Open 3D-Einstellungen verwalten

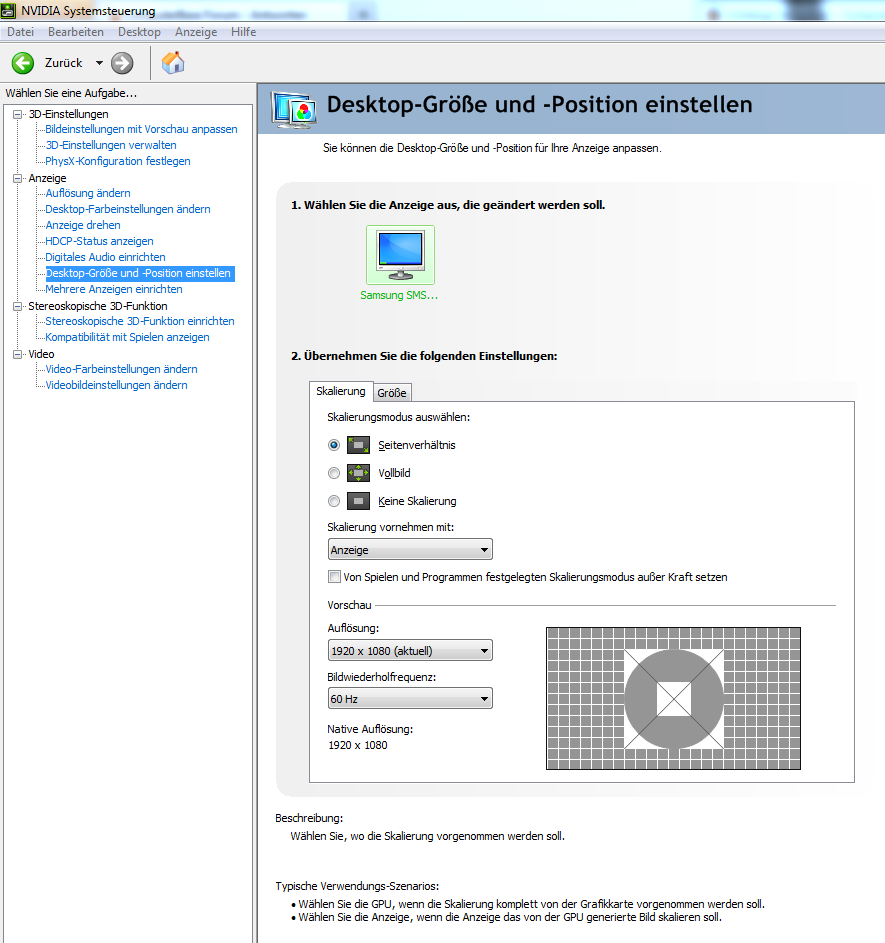pos(111,145)
